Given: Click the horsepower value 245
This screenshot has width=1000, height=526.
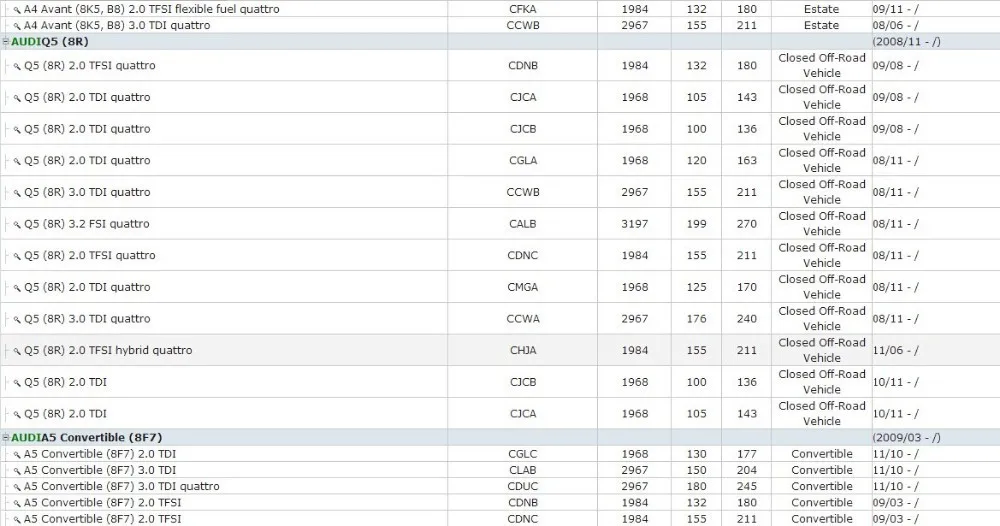Looking at the screenshot, I should click(747, 486).
